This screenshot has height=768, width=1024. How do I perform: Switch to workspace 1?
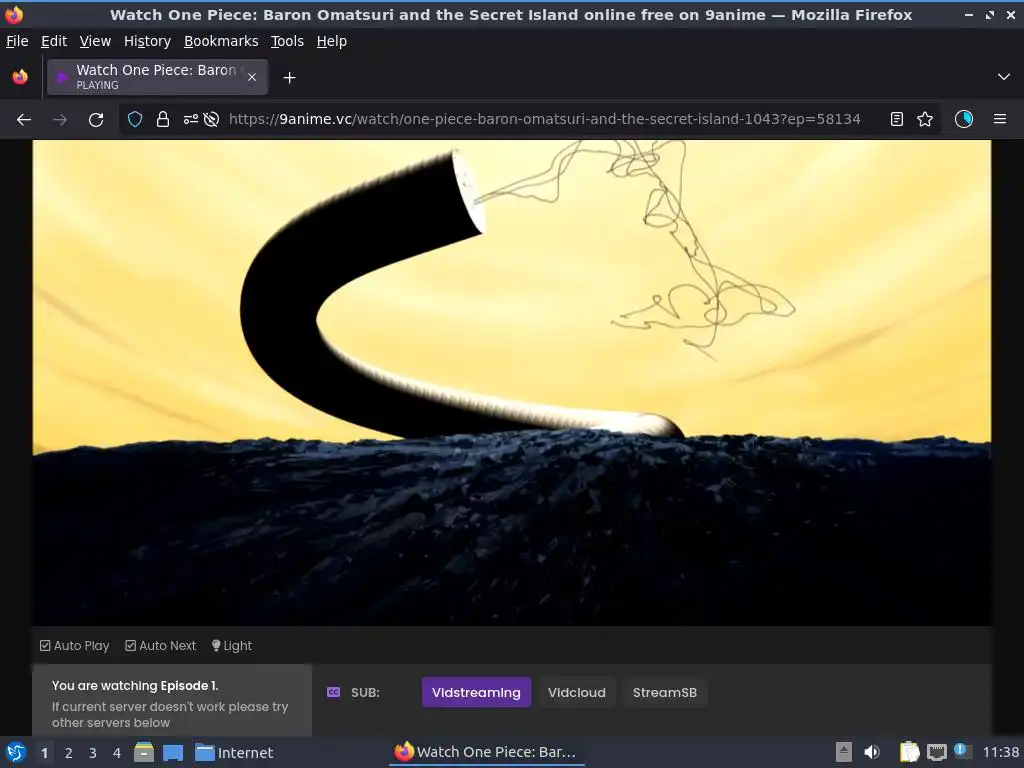[44, 753]
